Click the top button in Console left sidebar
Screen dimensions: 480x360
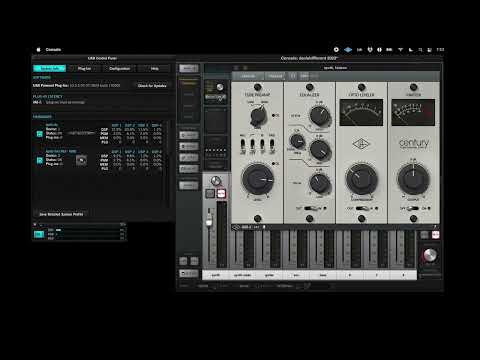click(x=189, y=68)
